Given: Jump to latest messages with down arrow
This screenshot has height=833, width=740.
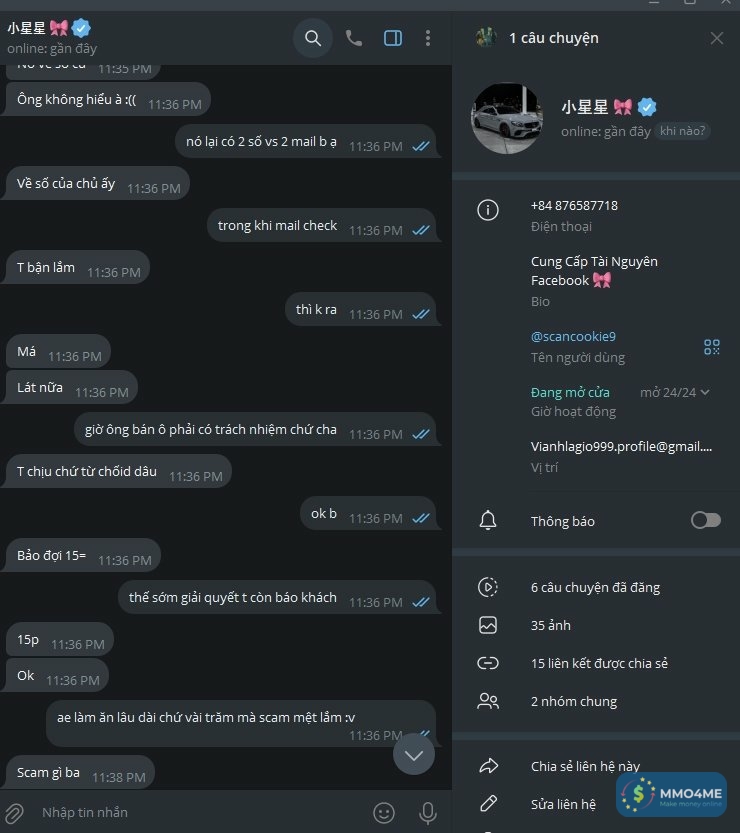Looking at the screenshot, I should (x=414, y=754).
